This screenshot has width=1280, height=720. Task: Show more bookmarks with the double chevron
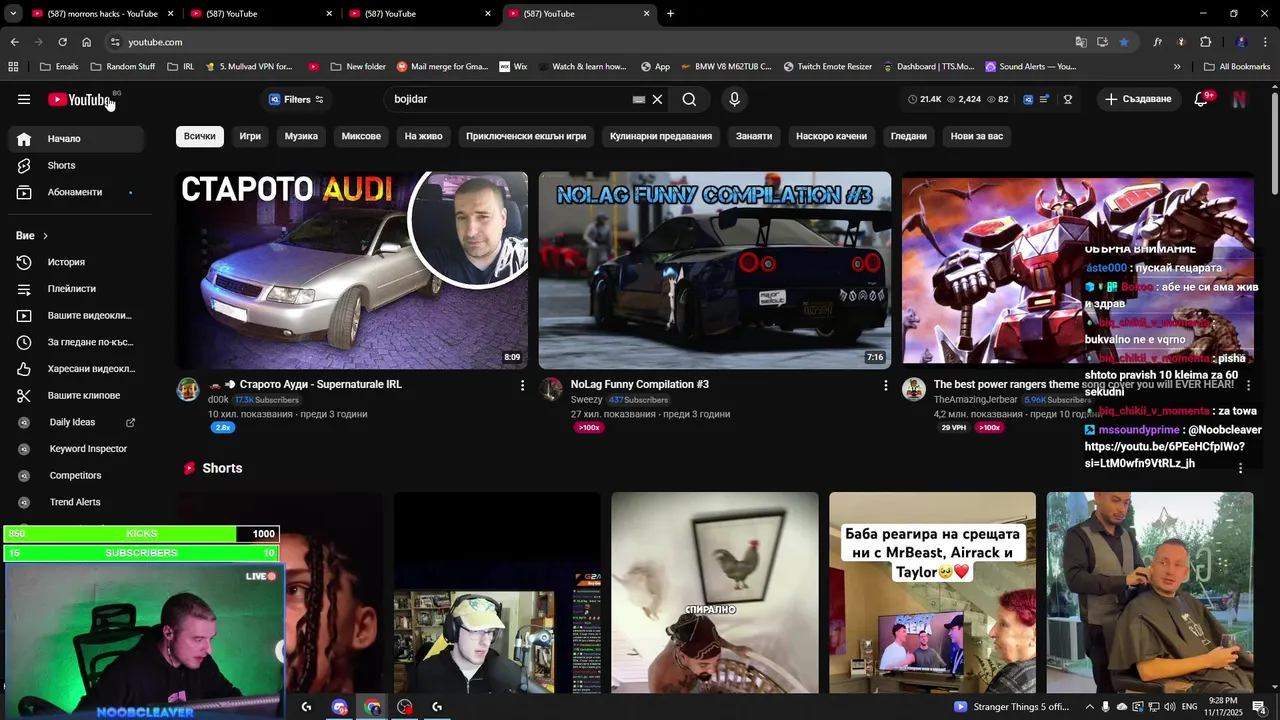point(1177,67)
